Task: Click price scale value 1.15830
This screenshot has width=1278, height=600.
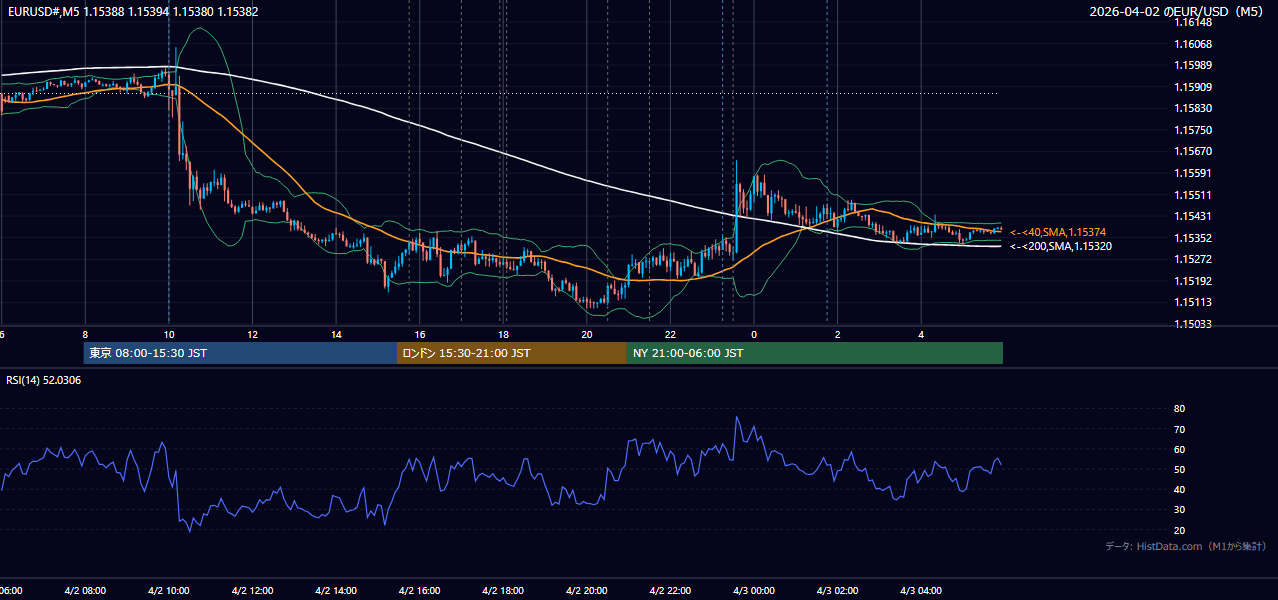Action: pyautogui.click(x=1192, y=108)
